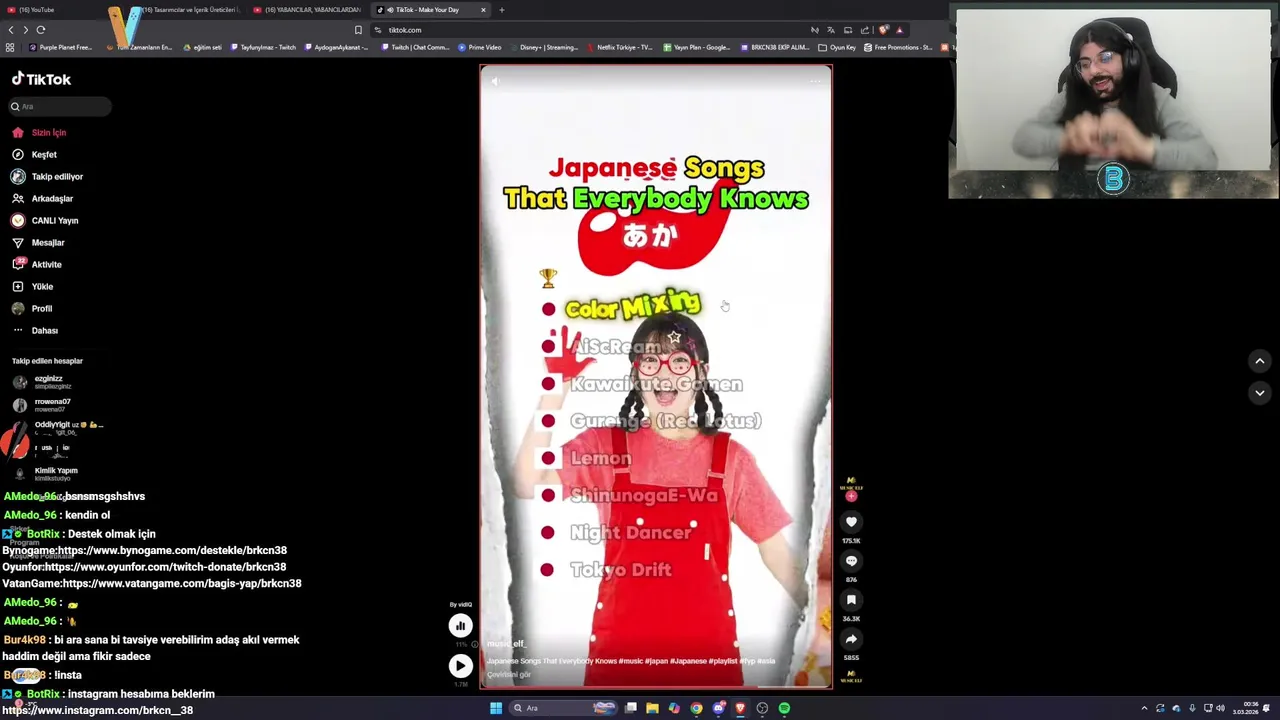Switch to the 'YABANCILAR' YouTube tab
Viewport: 1280px width, 720px height.
click(x=306, y=10)
